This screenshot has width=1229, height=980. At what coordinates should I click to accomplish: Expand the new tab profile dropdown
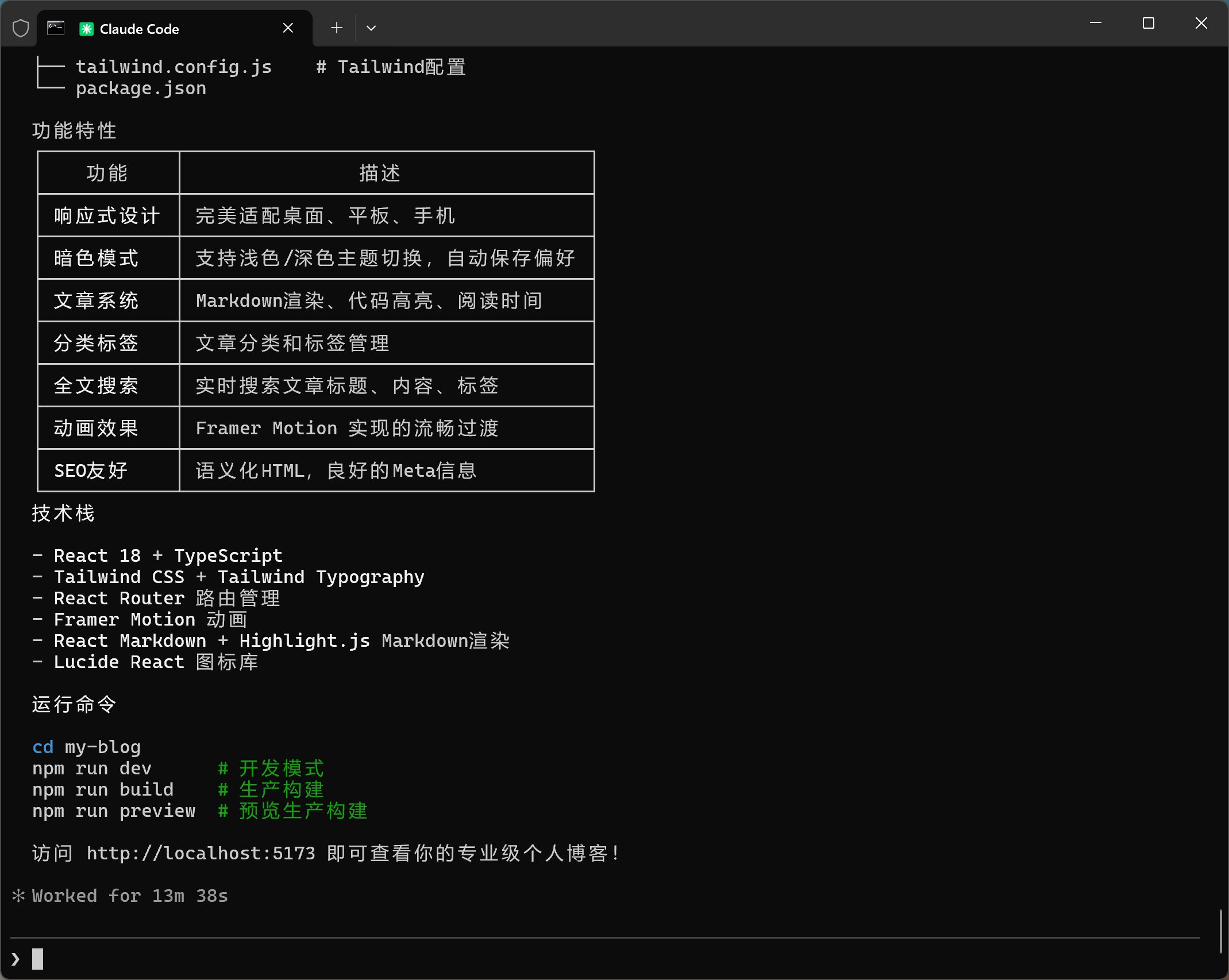click(371, 28)
